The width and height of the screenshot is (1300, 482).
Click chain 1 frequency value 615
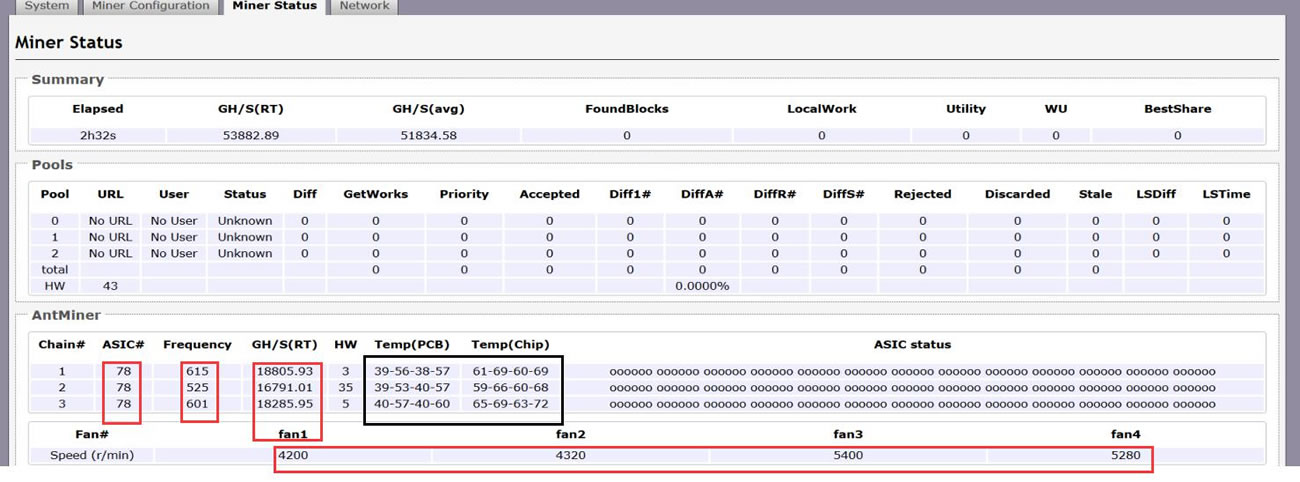point(197,371)
